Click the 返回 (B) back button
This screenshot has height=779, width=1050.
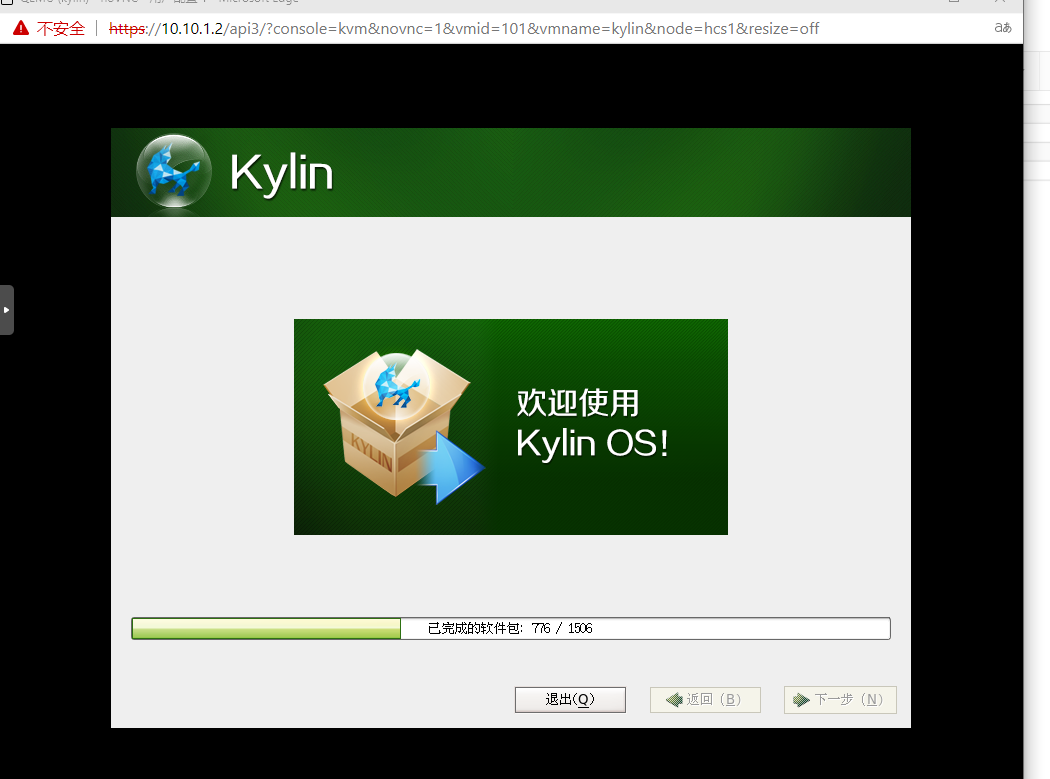click(x=705, y=699)
